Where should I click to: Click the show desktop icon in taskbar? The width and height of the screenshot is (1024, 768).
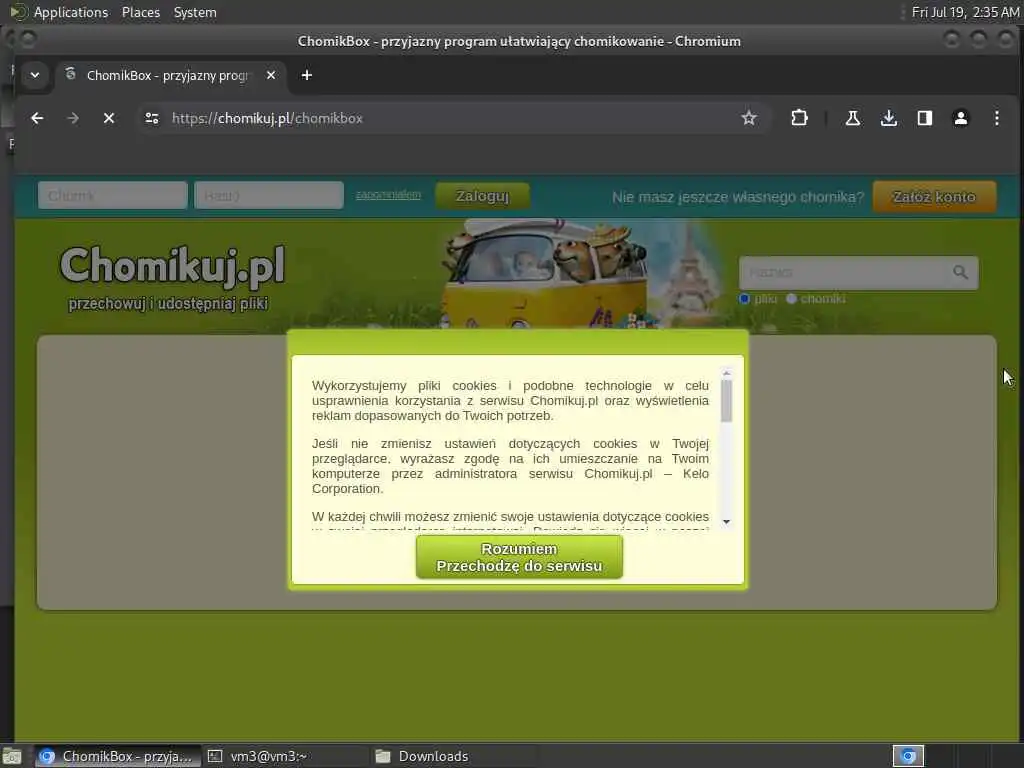tap(12, 756)
